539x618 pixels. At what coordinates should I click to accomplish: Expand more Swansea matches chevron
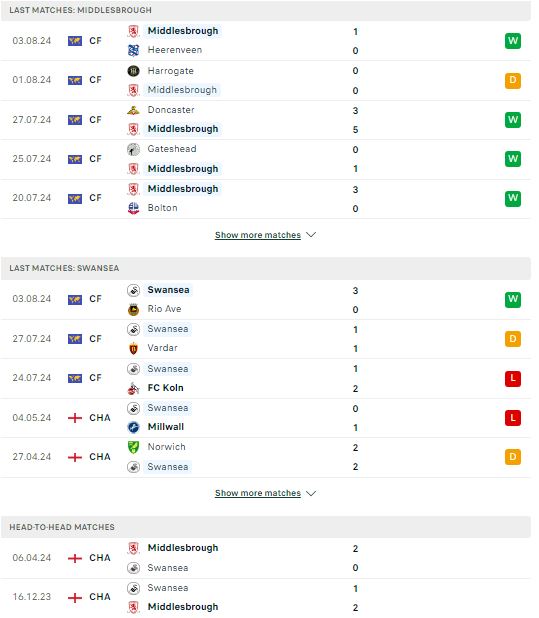(311, 493)
